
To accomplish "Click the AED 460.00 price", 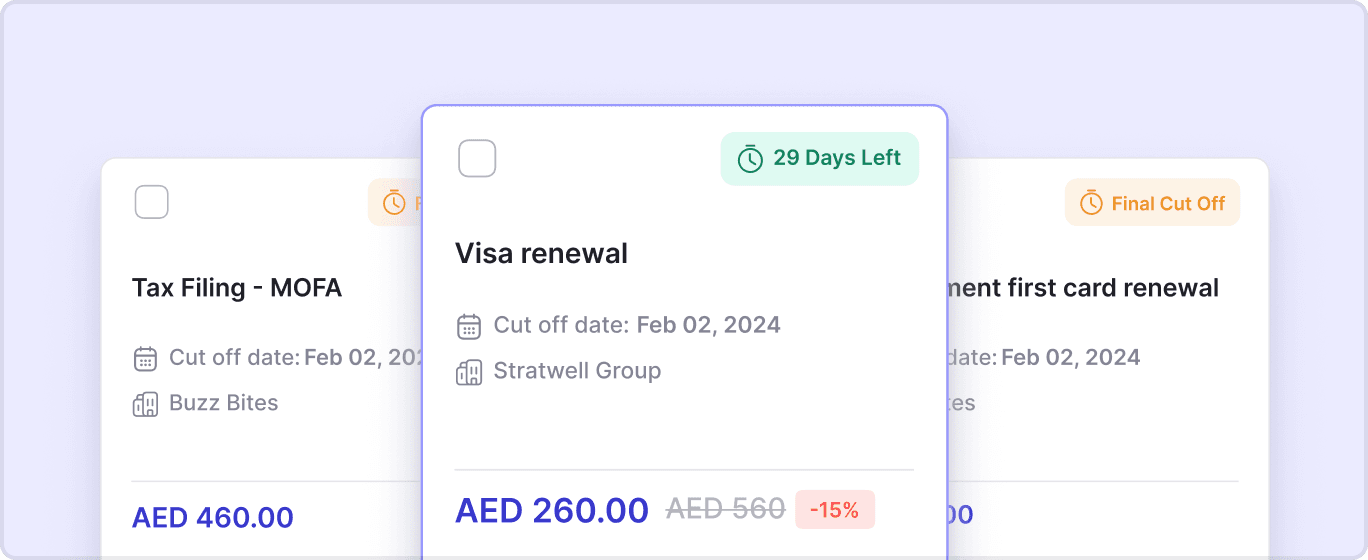I will tap(213, 518).
